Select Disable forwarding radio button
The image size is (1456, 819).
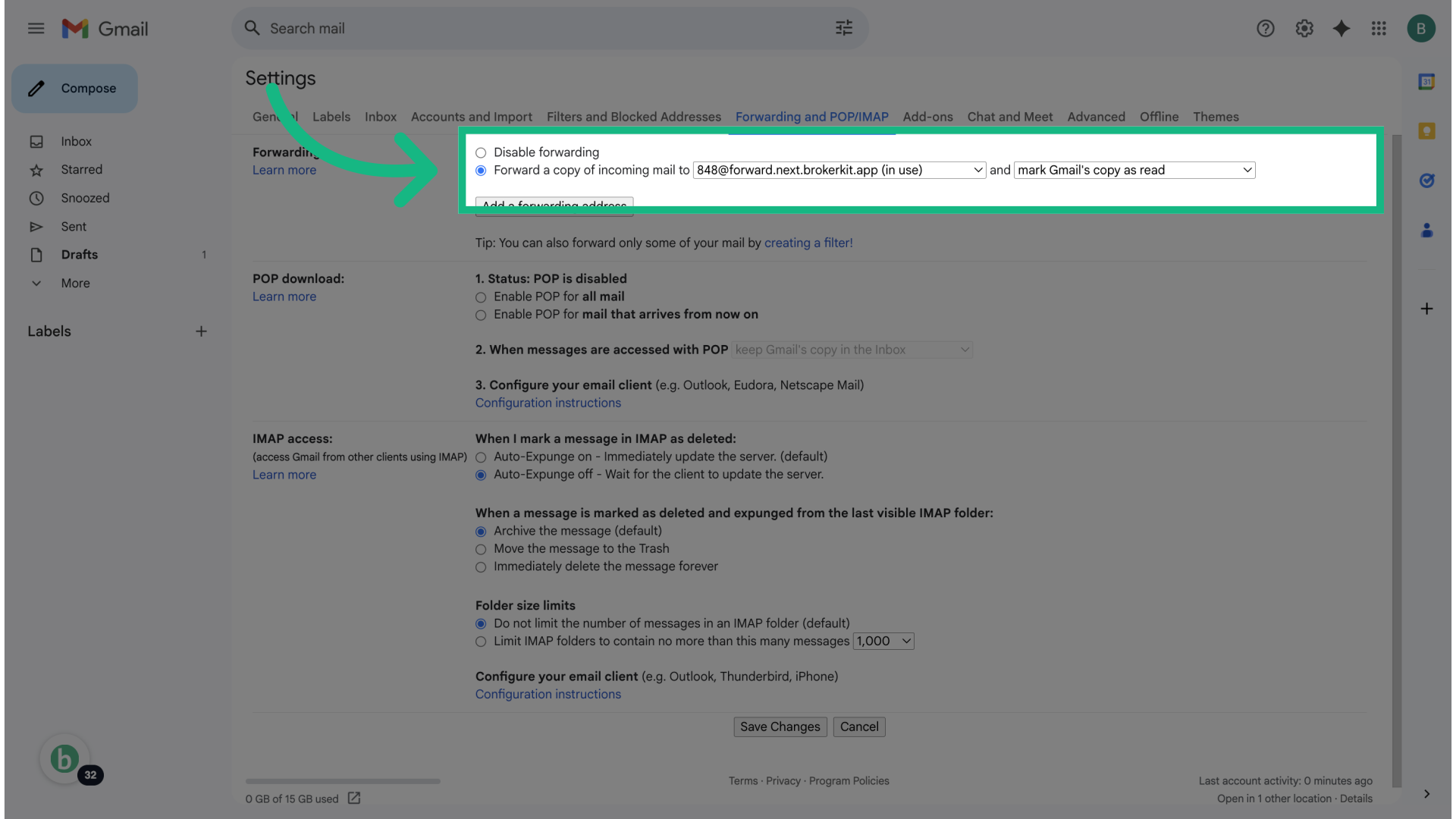(481, 153)
